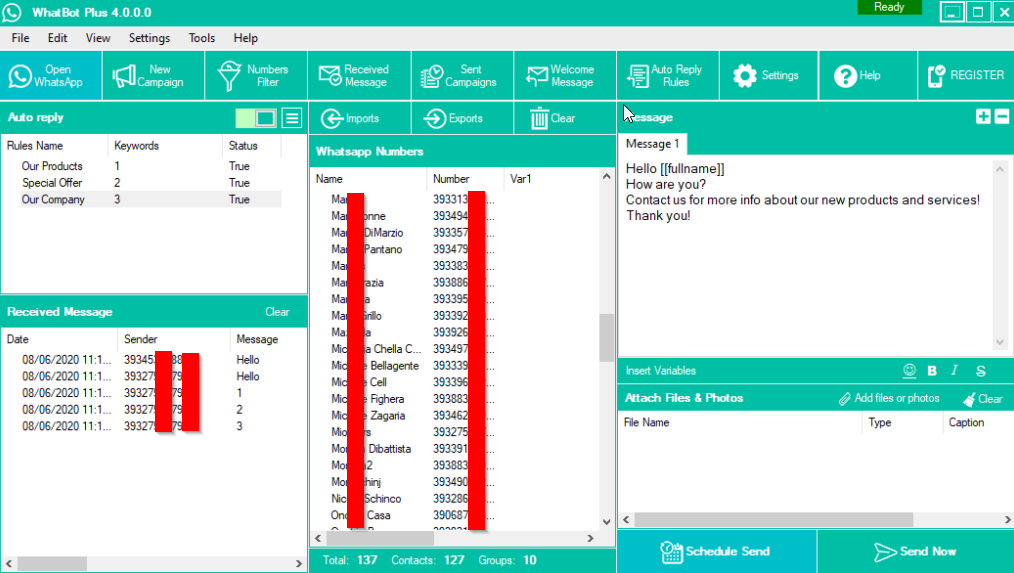Open the Numbers Filter tool
The width and height of the screenshot is (1014, 573).
(x=257, y=76)
